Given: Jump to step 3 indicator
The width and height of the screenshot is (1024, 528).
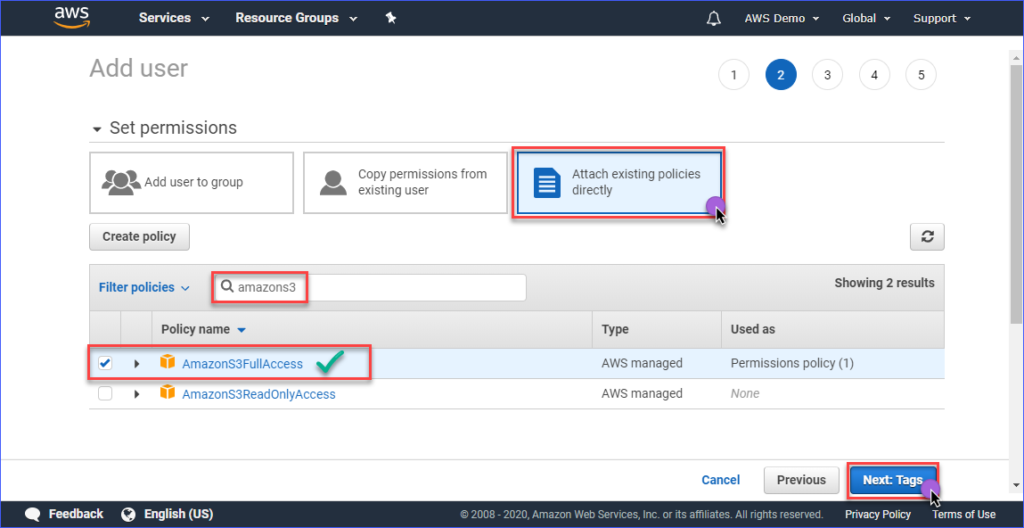Looking at the screenshot, I should pos(827,74).
